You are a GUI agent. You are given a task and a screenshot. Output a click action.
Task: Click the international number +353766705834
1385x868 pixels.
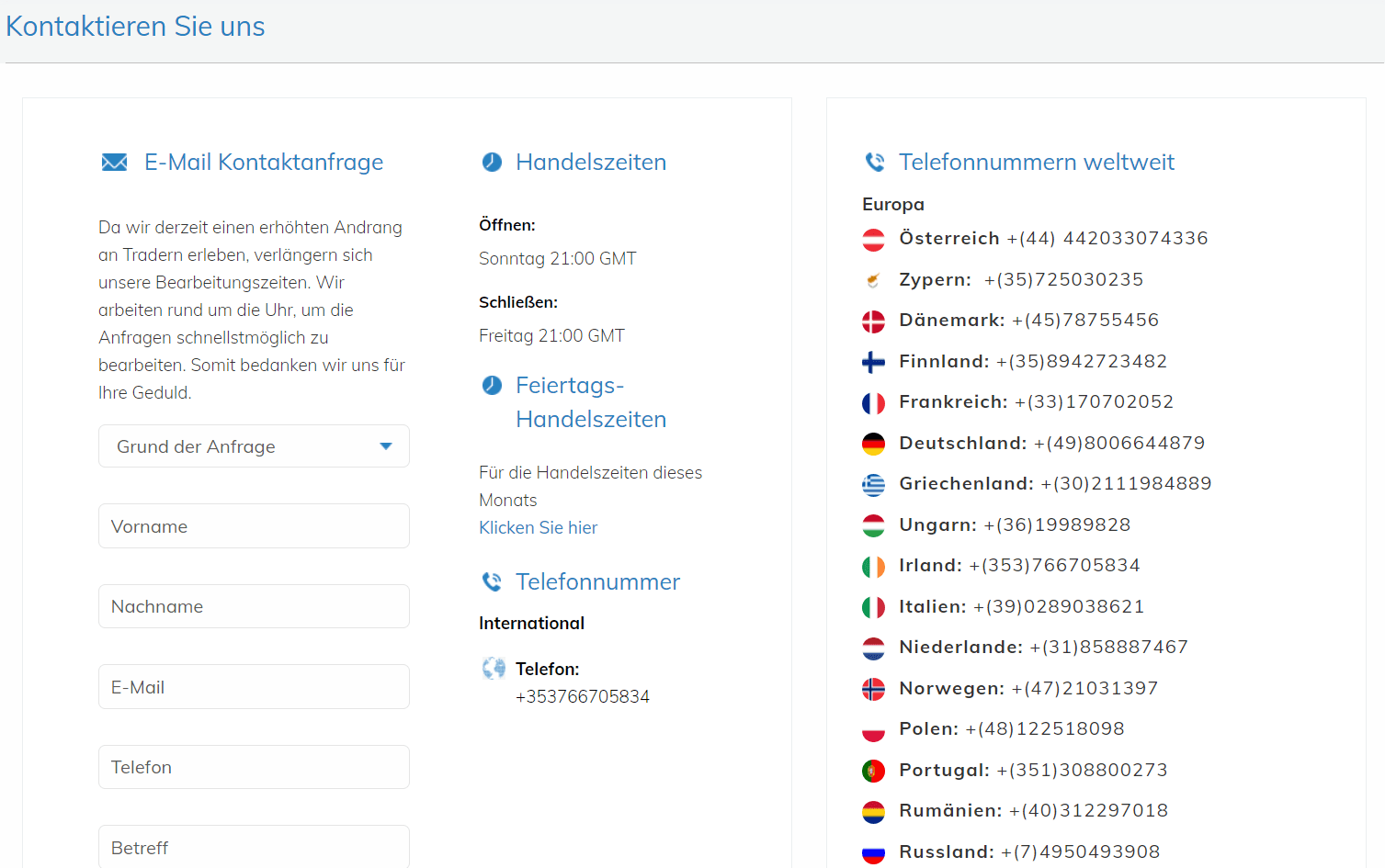tap(583, 696)
